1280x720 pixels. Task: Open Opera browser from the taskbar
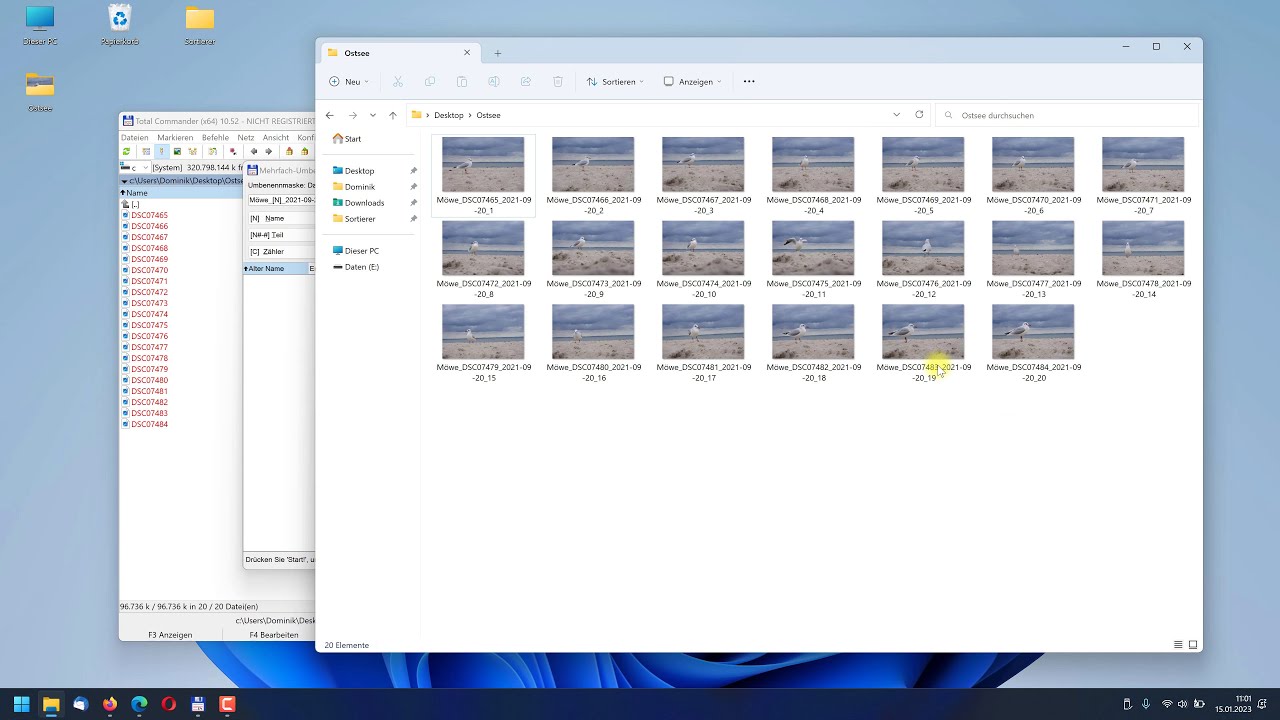[x=168, y=704]
